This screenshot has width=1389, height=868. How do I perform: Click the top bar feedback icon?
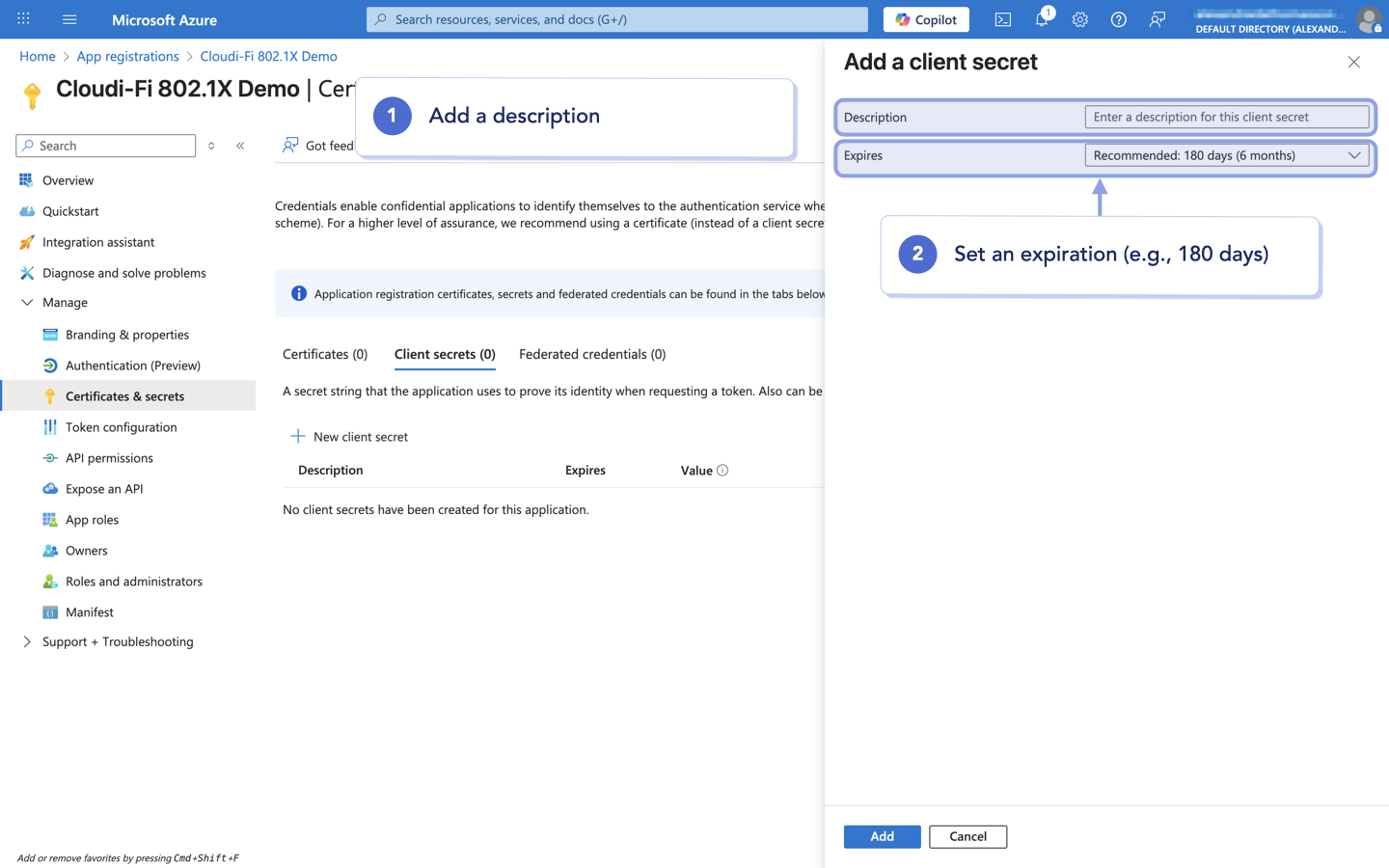(x=1157, y=19)
